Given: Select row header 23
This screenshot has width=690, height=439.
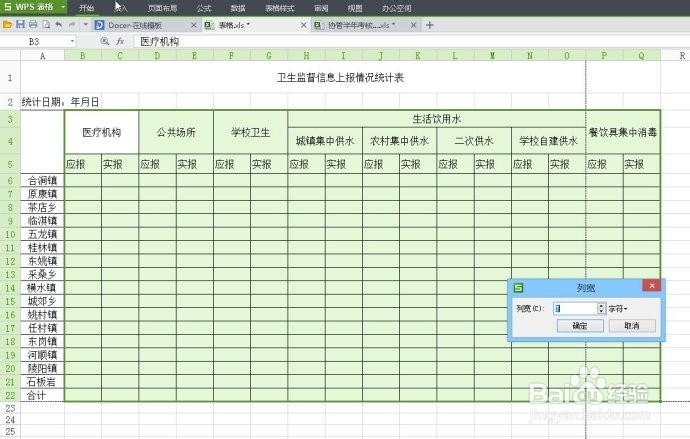Looking at the screenshot, I should click(x=10, y=408).
